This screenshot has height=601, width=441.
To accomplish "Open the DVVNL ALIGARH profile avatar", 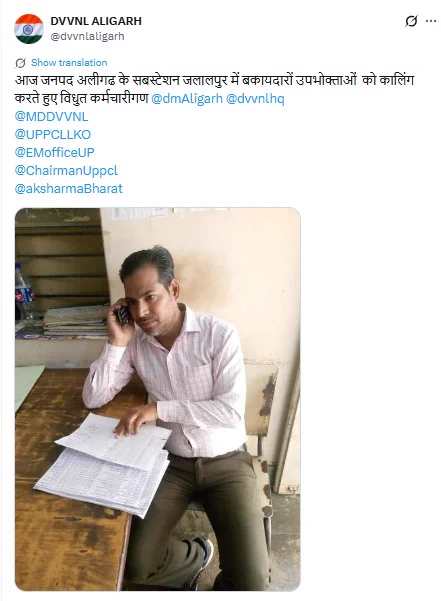I will 29,29.
